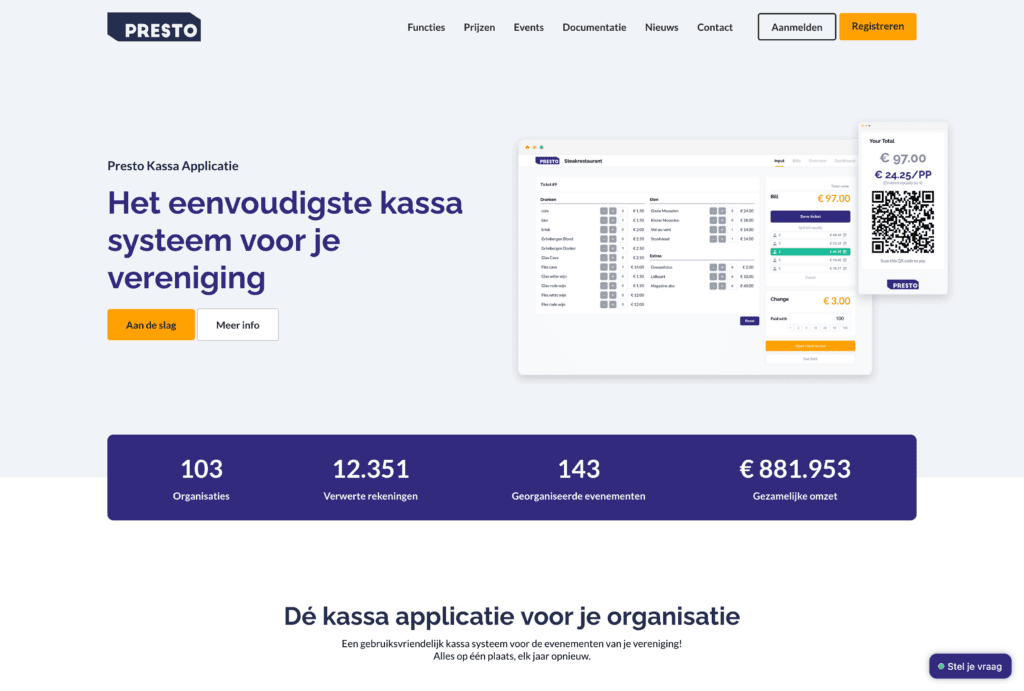
Task: Click the heading 'Dé kassa applicatie voor je organisatie'
Action: [x=512, y=616]
